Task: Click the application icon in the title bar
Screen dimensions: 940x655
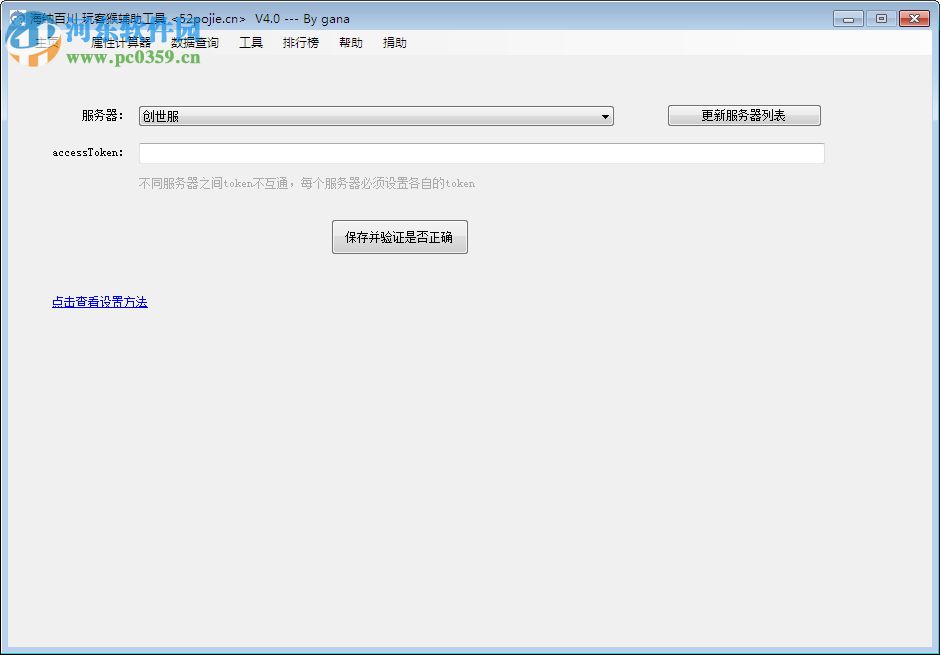Action: pyautogui.click(x=20, y=17)
